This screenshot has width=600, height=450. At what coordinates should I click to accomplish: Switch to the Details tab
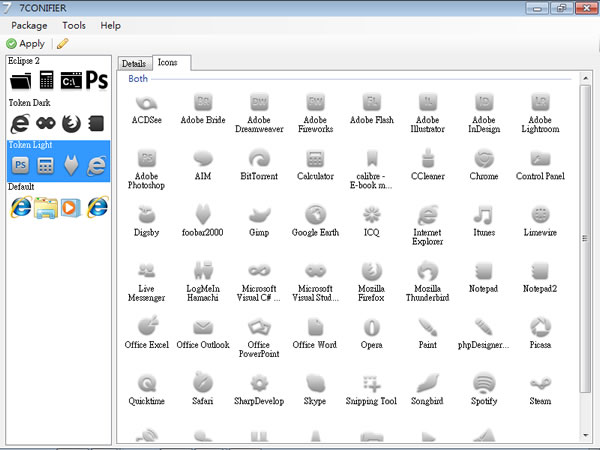pos(134,63)
